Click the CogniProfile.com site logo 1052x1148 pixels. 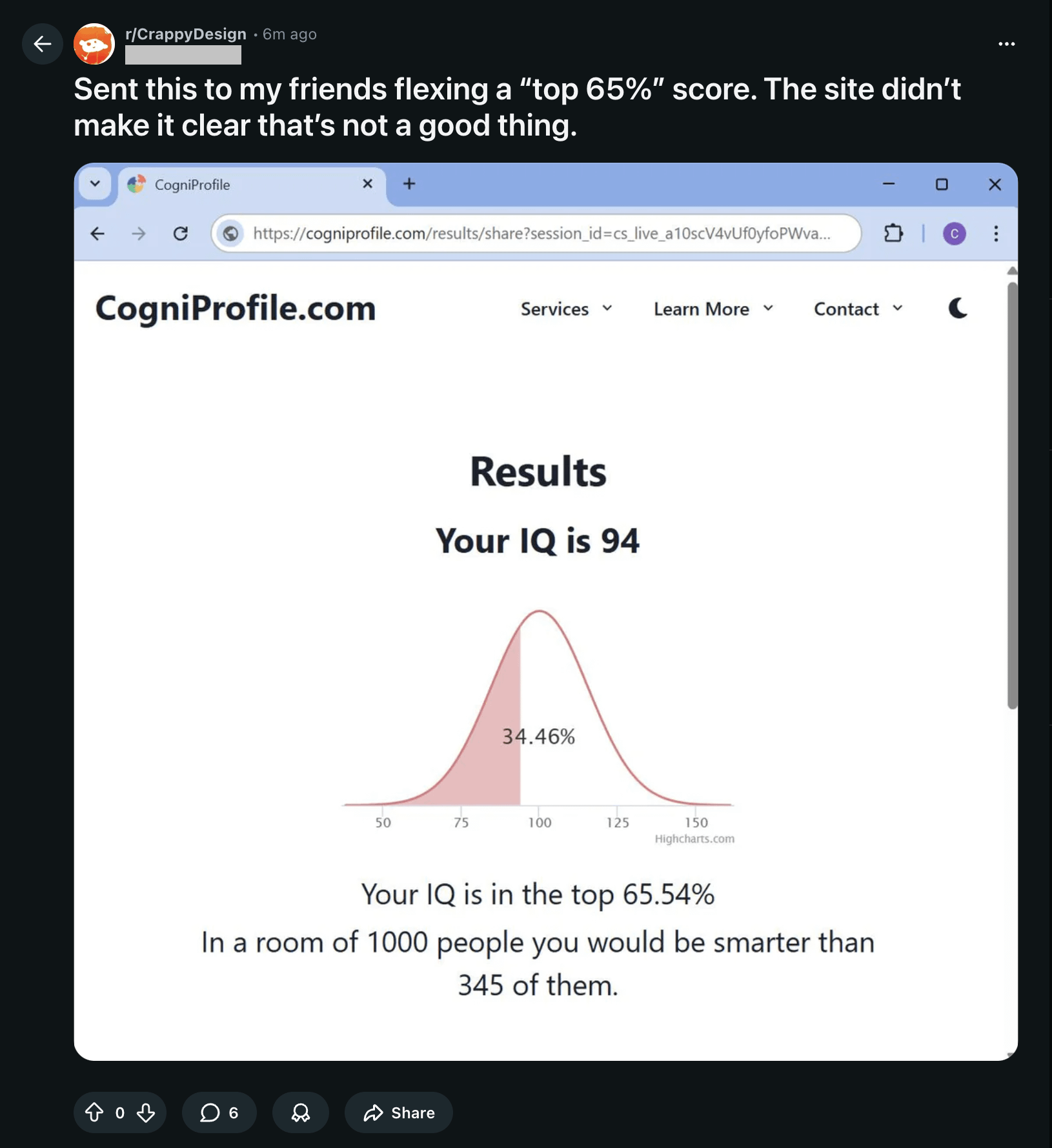[x=236, y=309]
